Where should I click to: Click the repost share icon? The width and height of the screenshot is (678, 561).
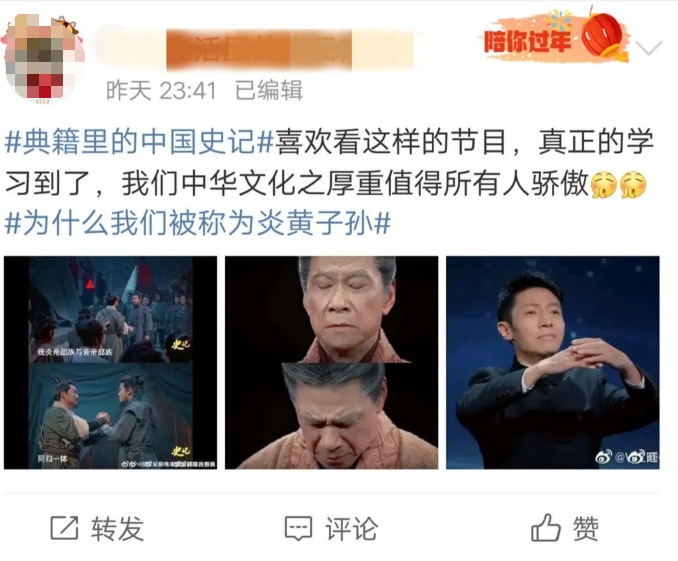click(x=64, y=528)
